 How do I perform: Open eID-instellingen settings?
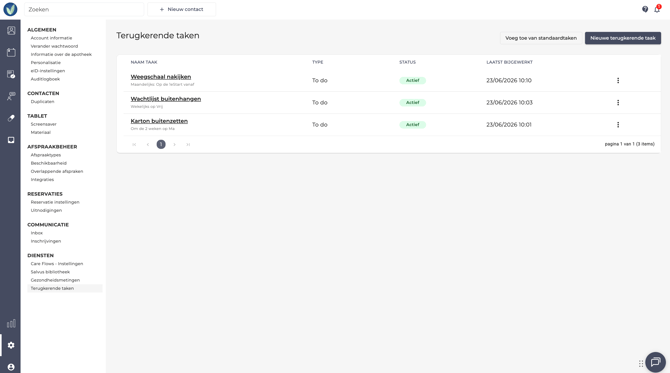48,70
